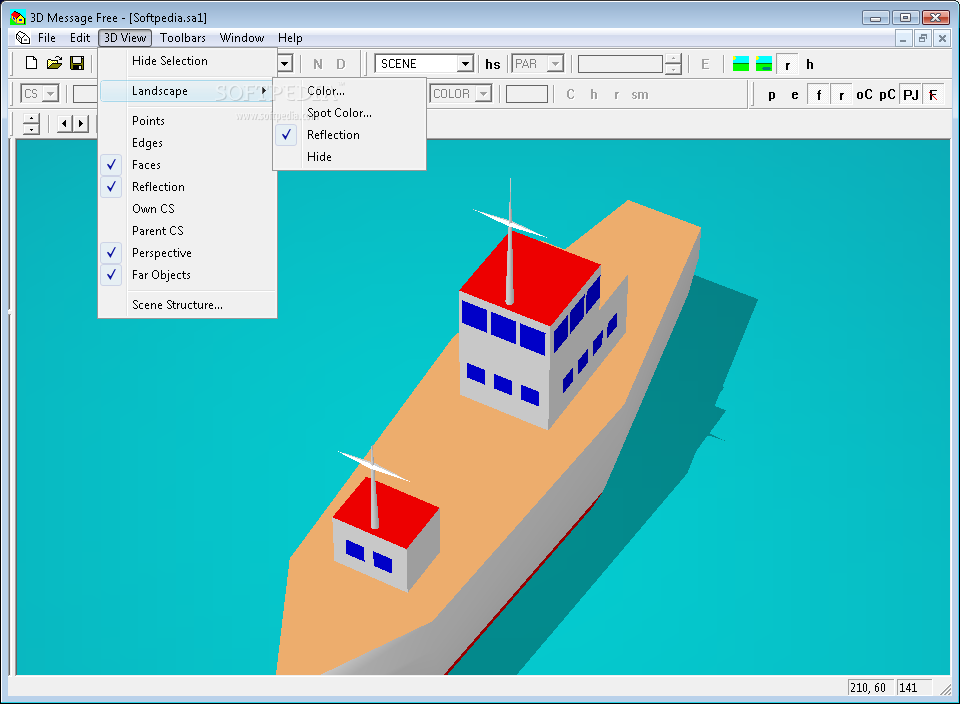Click the D toolbar button
The height and width of the screenshot is (704, 960).
pos(341,64)
